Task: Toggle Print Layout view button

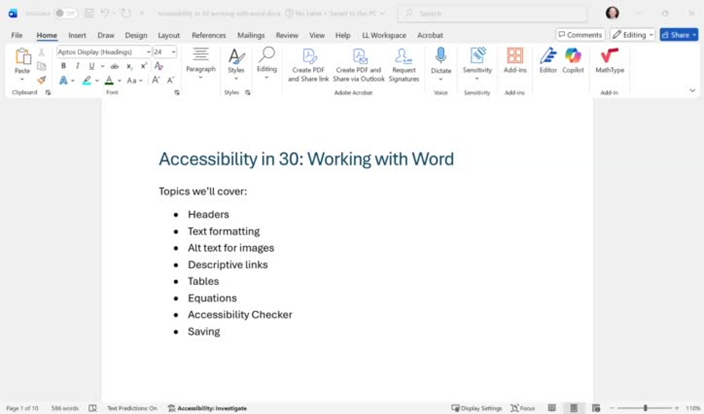Action: click(x=574, y=408)
